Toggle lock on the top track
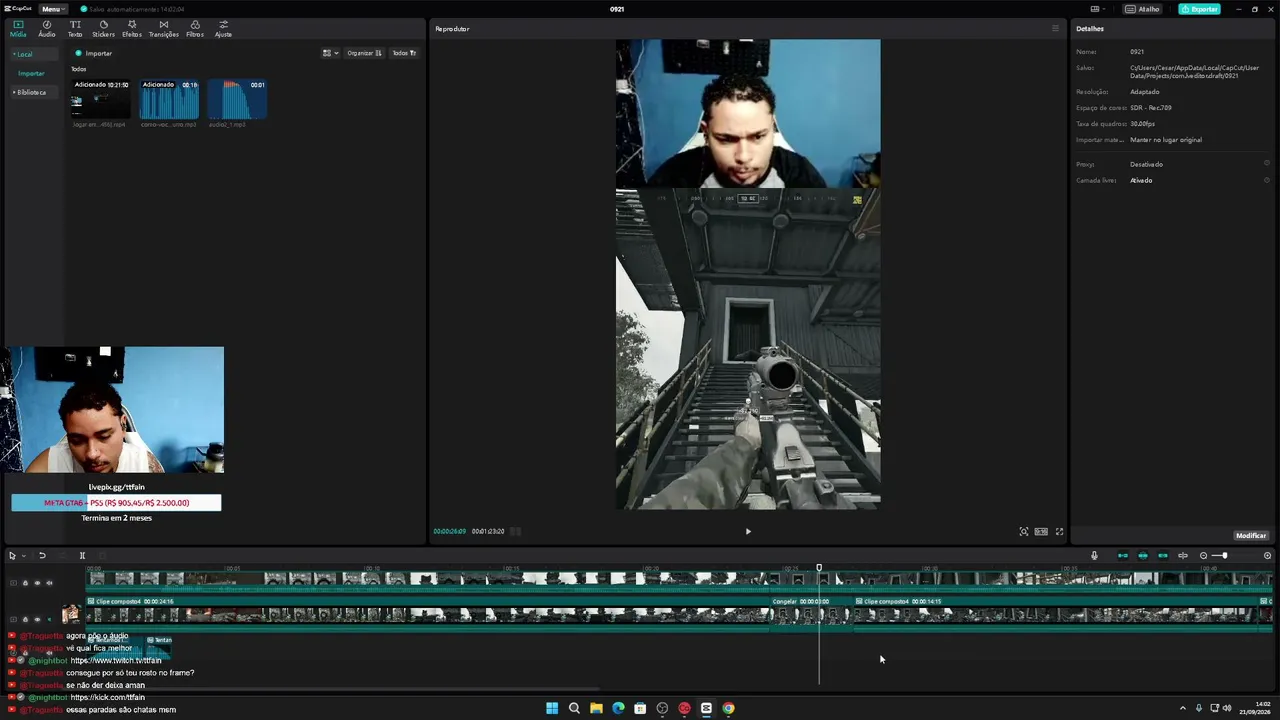The image size is (1280, 720). (x=25, y=583)
